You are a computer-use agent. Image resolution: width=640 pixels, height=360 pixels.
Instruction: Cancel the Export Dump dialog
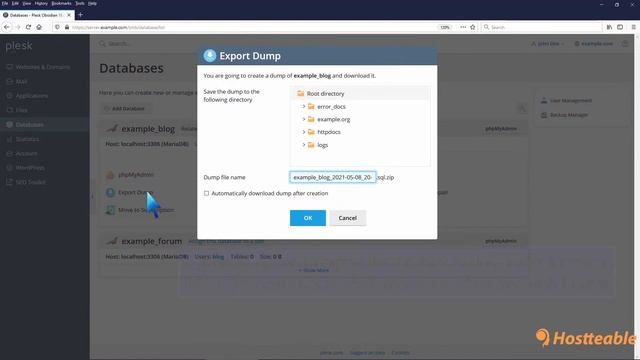(x=348, y=218)
